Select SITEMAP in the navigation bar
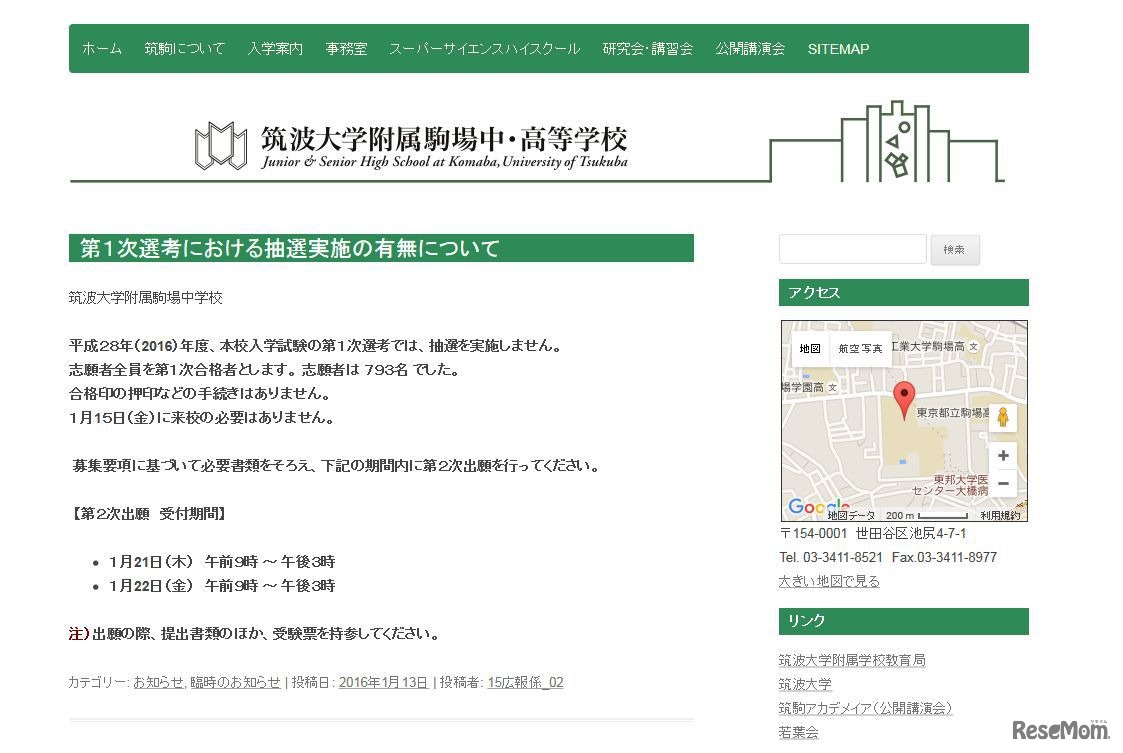The height and width of the screenshot is (753, 1123). coord(838,48)
